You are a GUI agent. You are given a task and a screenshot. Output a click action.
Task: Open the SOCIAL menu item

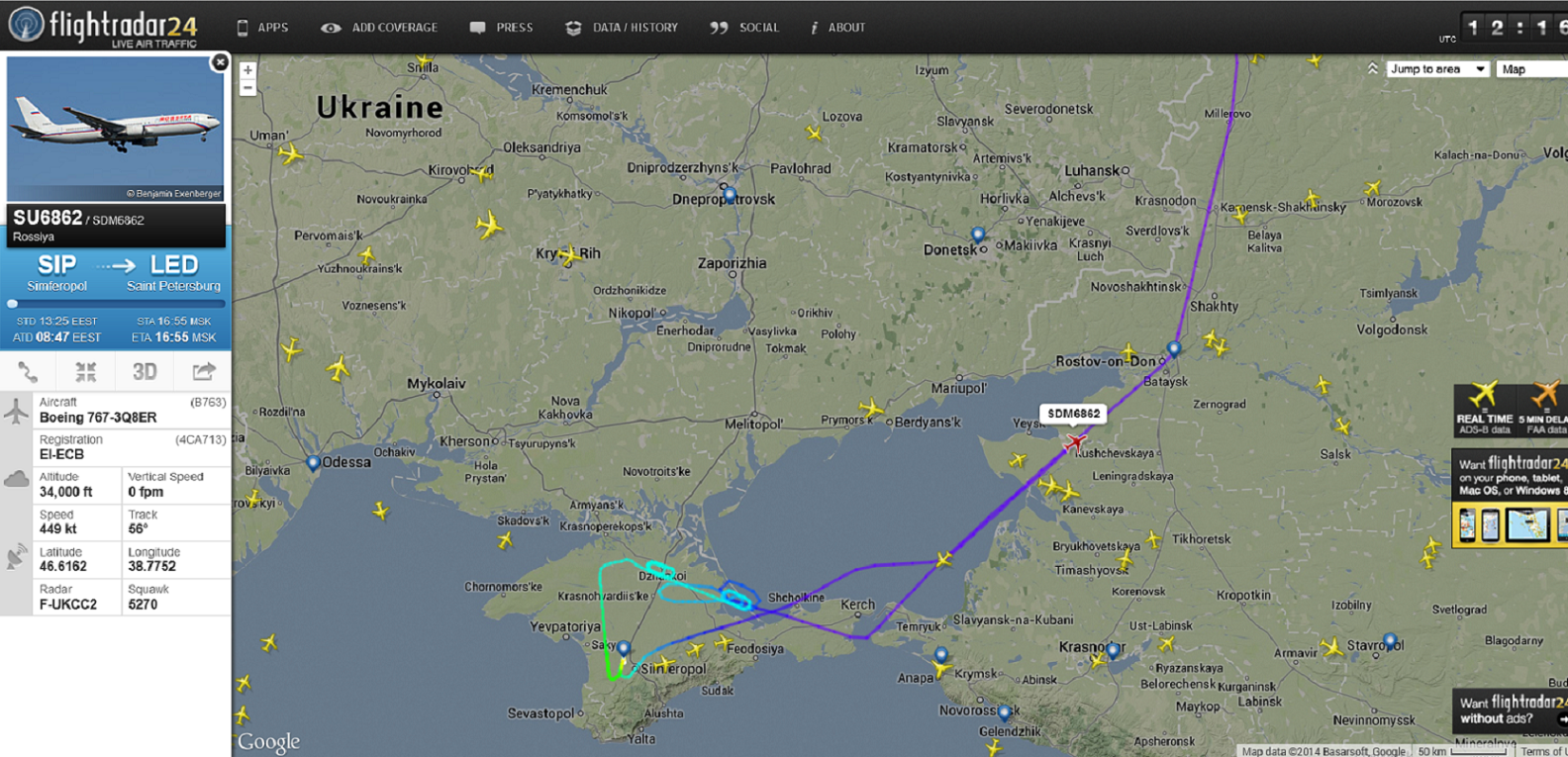(x=745, y=28)
